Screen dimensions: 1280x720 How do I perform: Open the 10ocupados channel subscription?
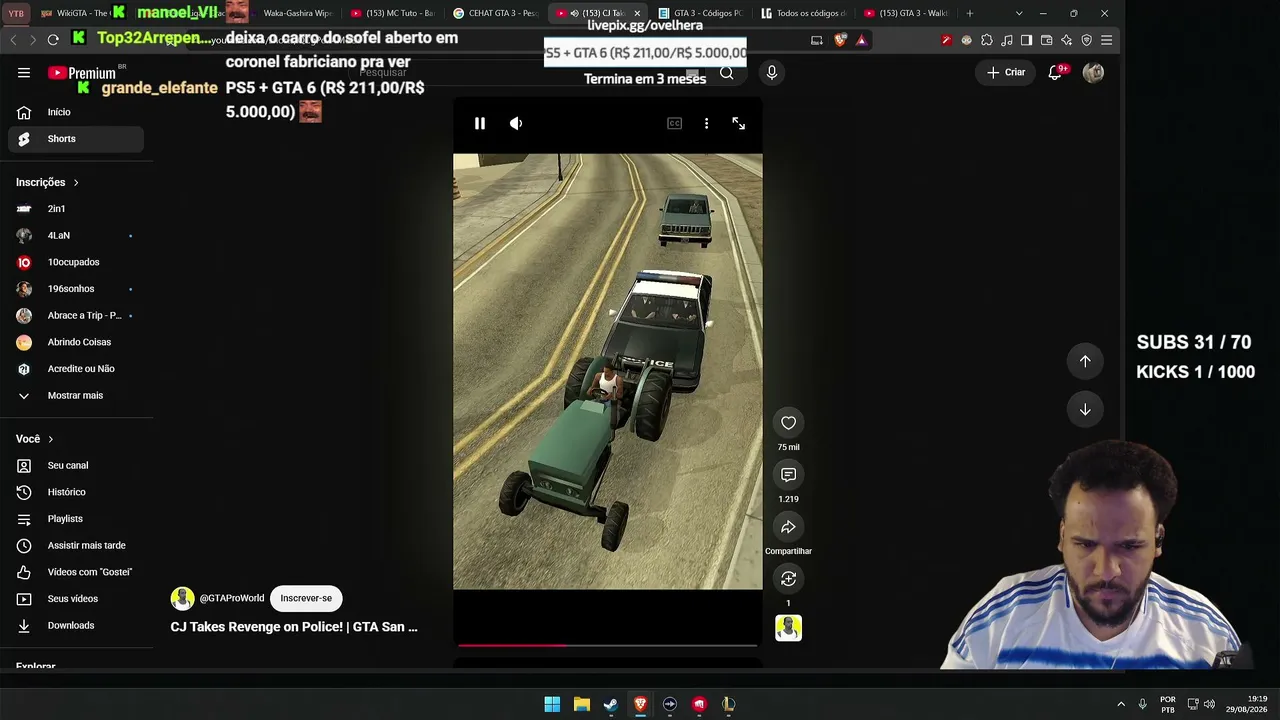76,262
